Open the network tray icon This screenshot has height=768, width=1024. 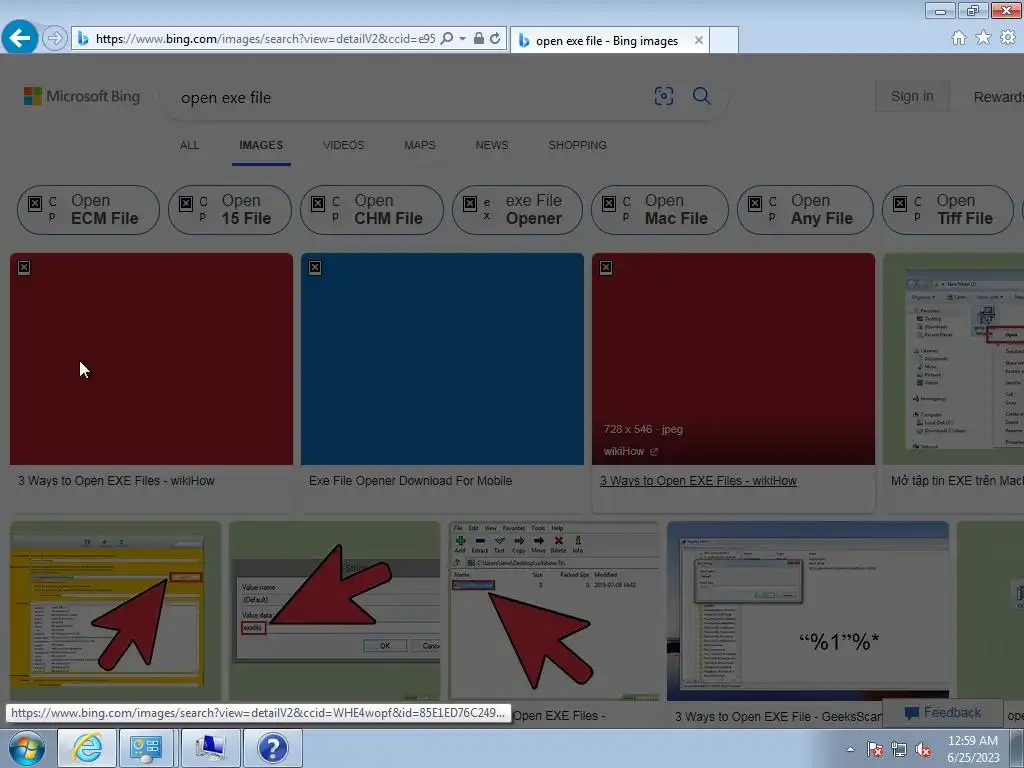tap(899, 749)
